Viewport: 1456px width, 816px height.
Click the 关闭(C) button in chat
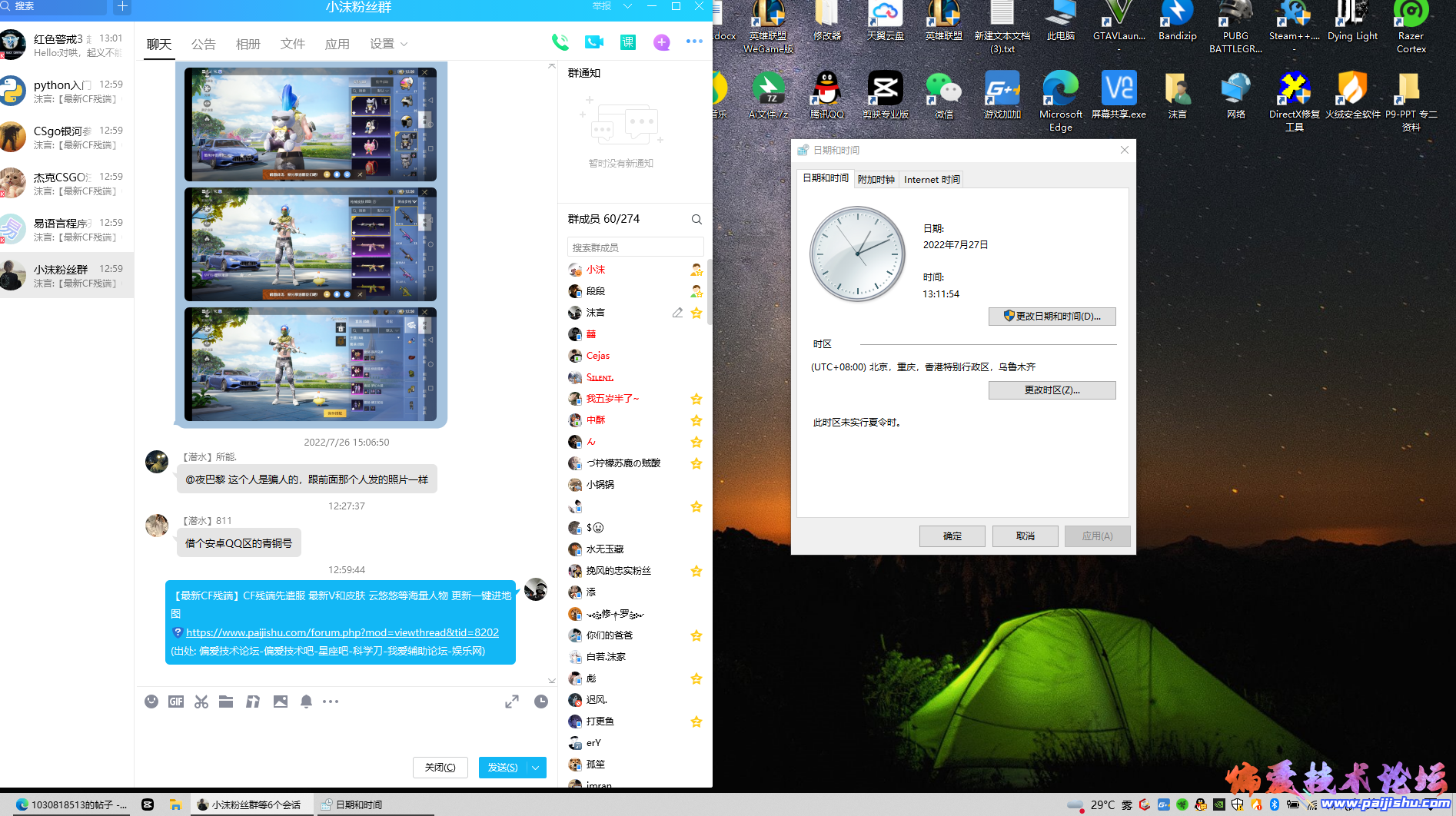(x=440, y=768)
